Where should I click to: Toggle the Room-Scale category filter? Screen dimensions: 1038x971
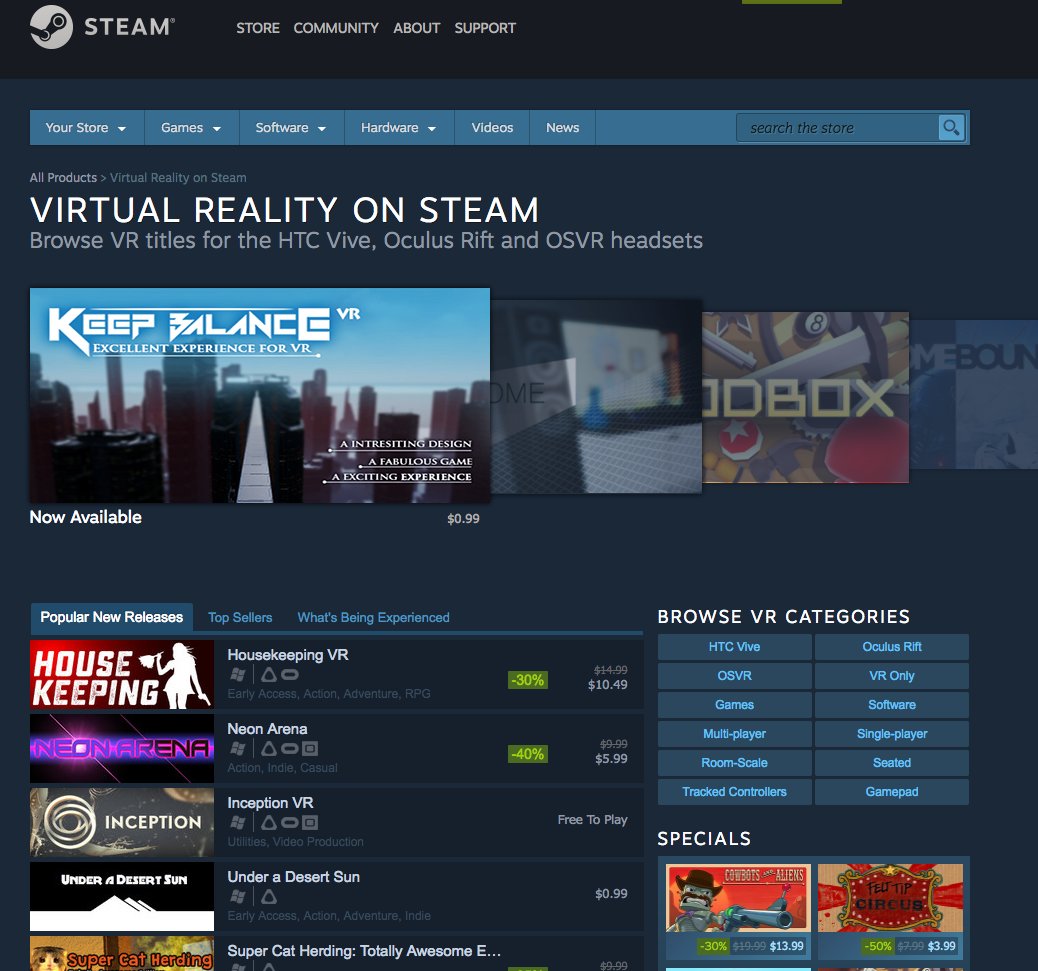tap(734, 762)
